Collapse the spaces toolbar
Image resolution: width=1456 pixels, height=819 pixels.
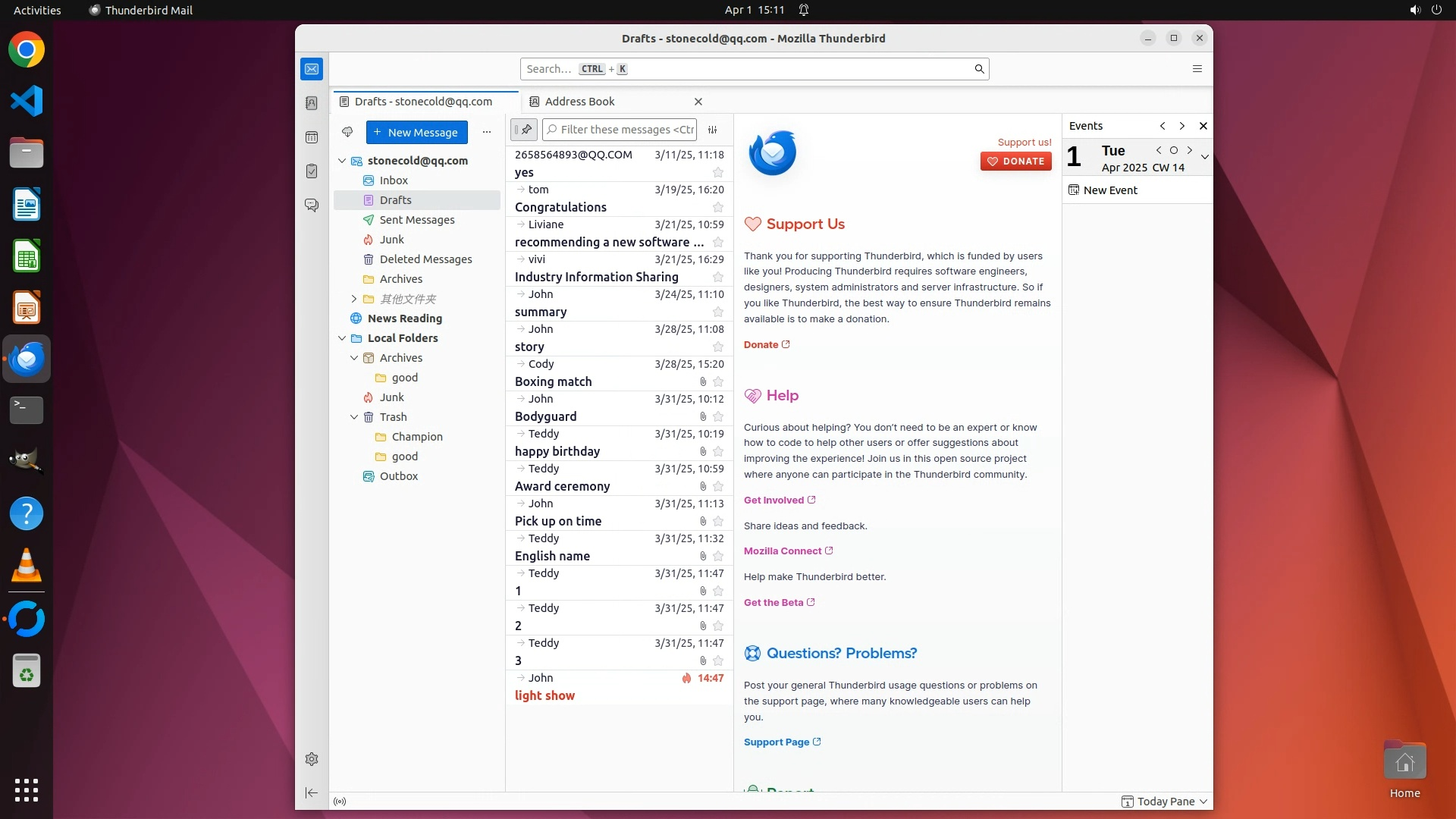(x=312, y=792)
